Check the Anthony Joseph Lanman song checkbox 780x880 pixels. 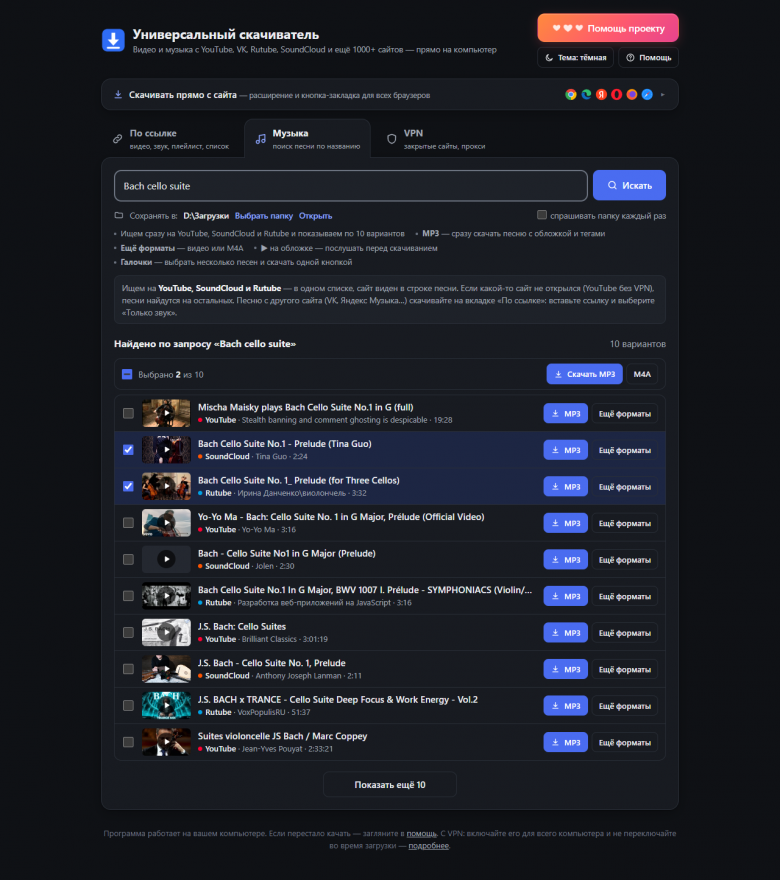(x=129, y=669)
